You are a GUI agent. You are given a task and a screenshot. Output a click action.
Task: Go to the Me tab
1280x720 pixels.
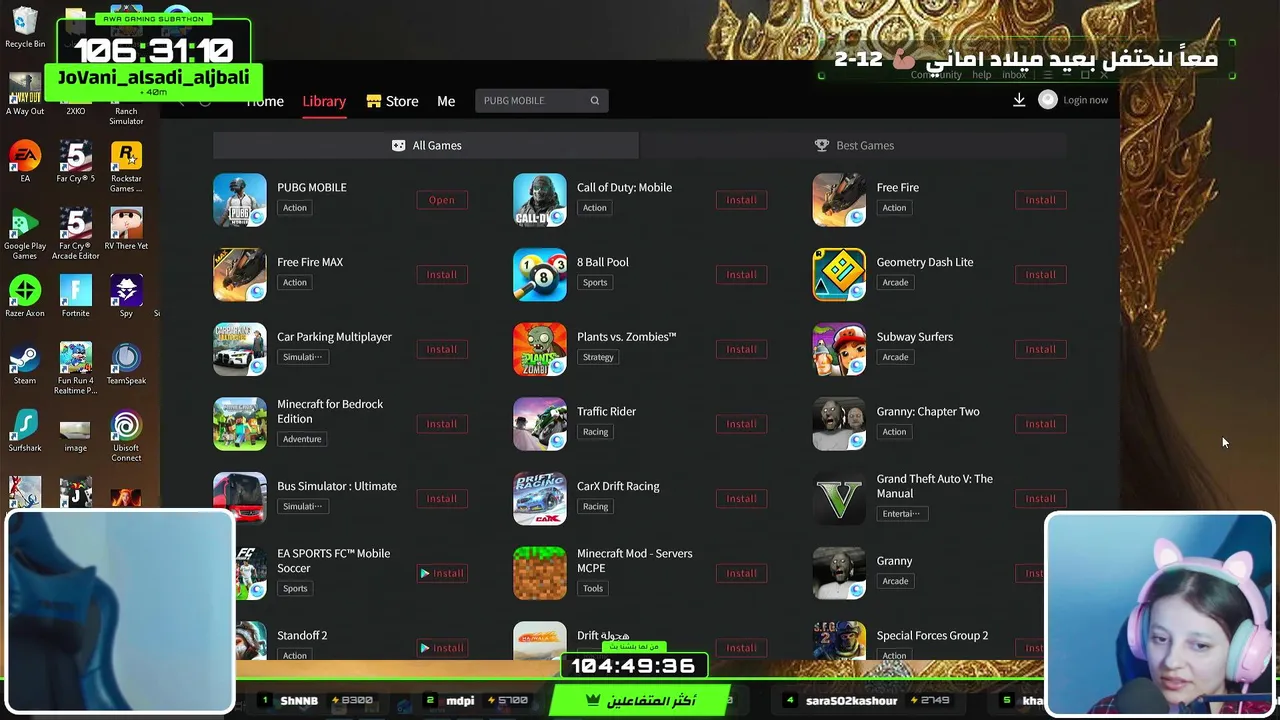tap(446, 101)
